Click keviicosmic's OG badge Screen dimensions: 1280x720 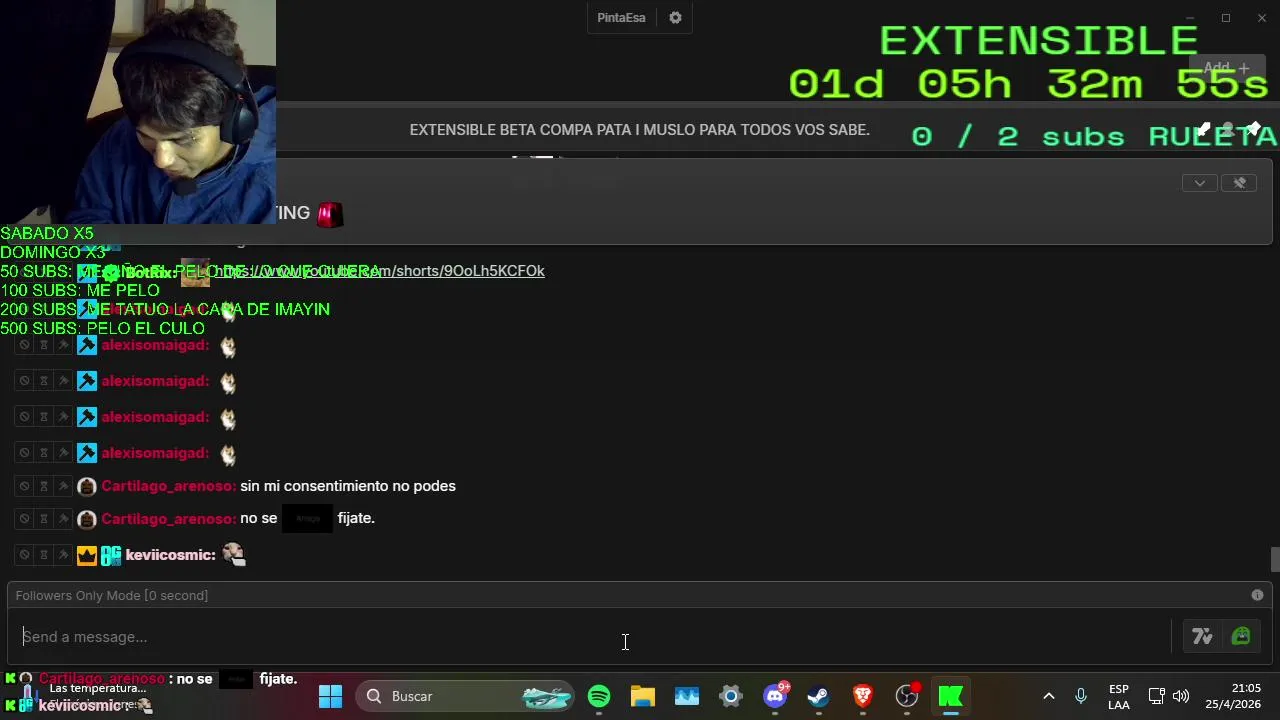(111, 555)
